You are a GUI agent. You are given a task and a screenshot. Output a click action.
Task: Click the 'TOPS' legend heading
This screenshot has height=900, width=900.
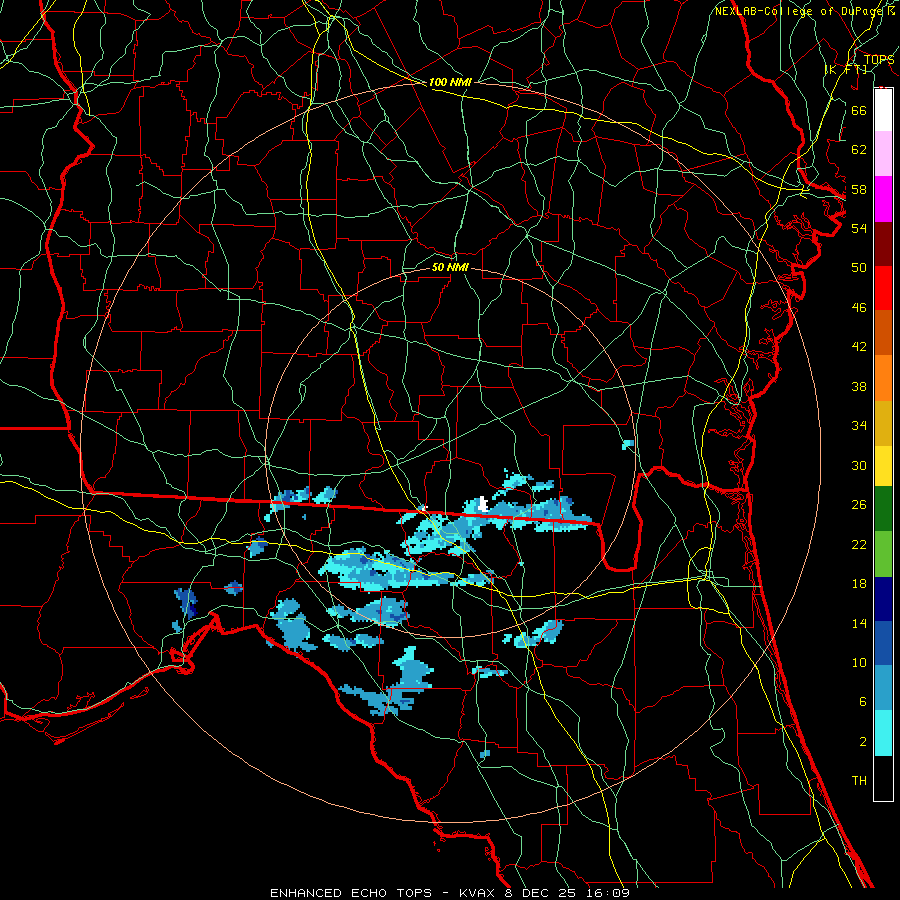point(879,60)
